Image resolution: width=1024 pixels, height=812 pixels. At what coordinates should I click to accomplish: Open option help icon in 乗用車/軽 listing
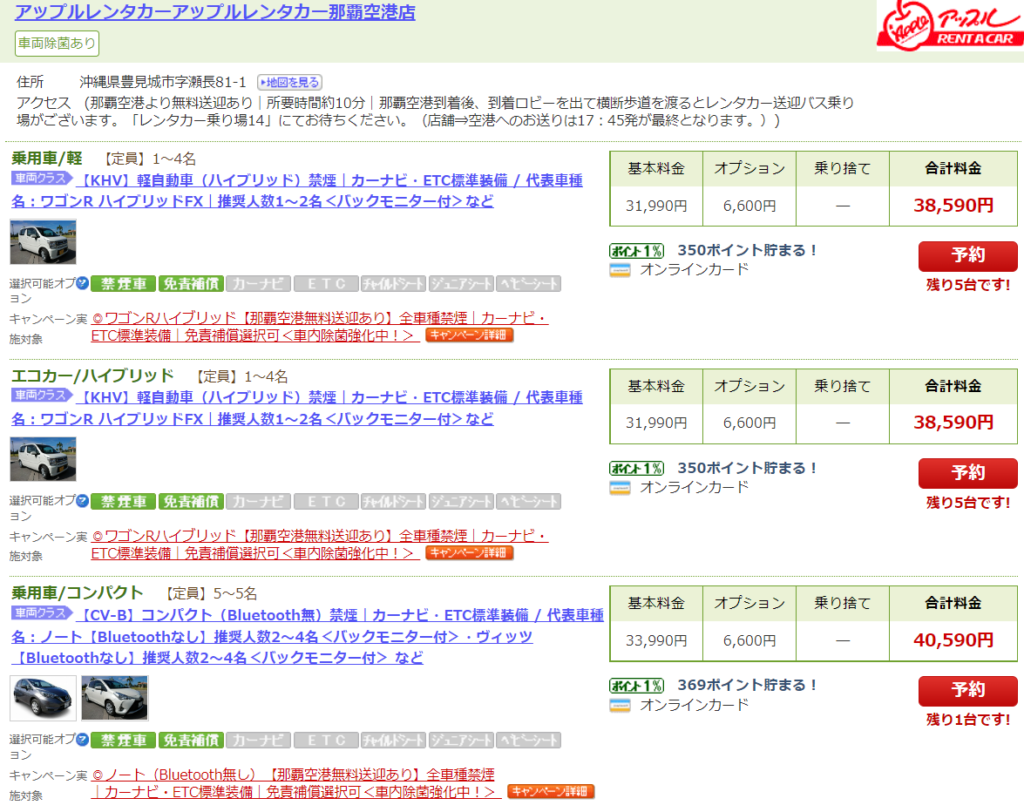click(x=82, y=284)
